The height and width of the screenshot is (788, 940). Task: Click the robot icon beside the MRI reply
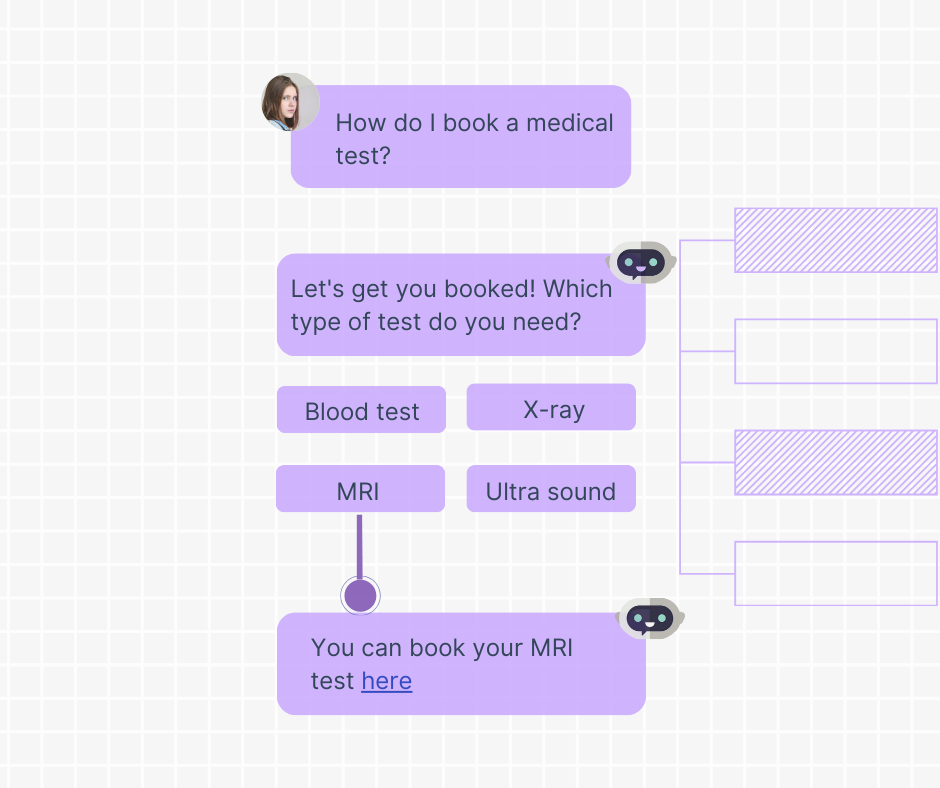point(650,619)
